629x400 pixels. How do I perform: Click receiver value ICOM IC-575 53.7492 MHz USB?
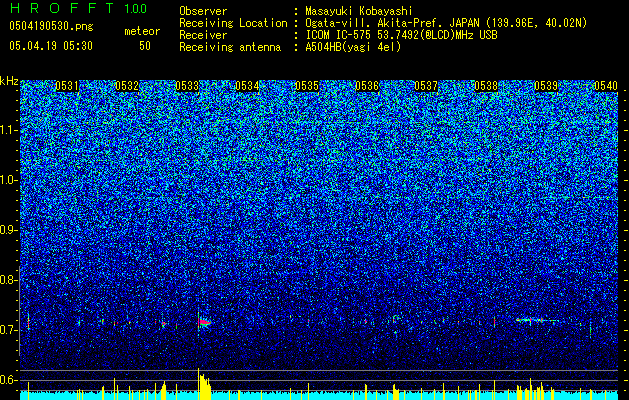tap(401, 35)
